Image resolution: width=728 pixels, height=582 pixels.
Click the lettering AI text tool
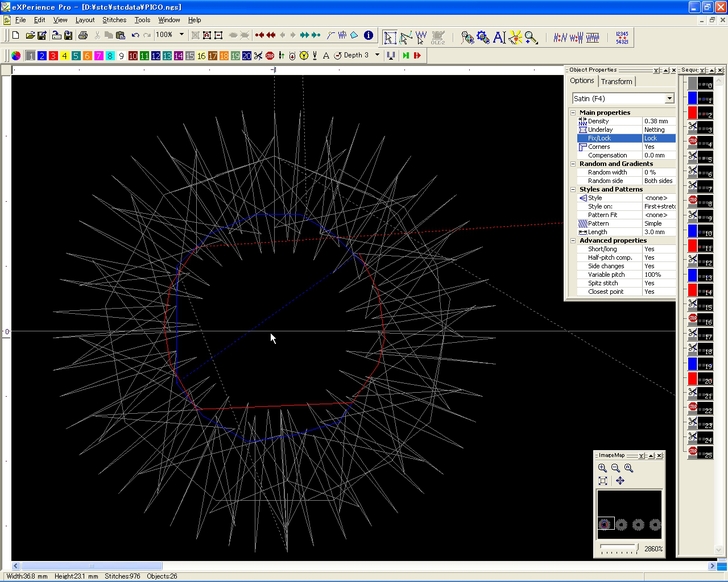499,38
